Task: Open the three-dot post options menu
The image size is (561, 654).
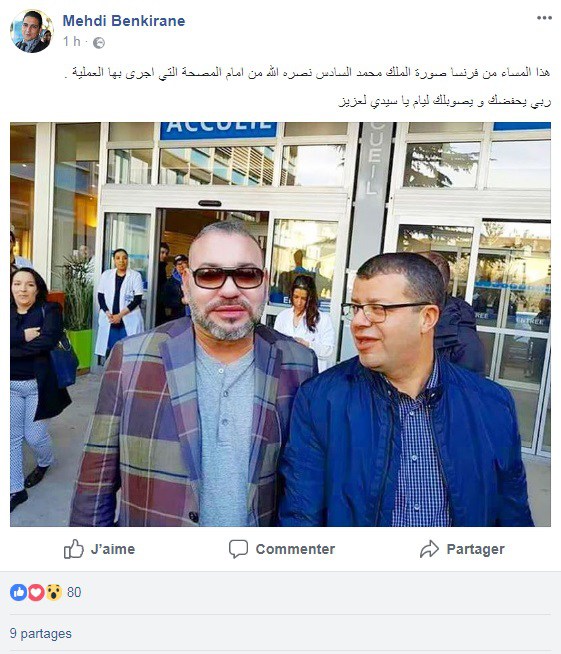Action: coord(544,18)
